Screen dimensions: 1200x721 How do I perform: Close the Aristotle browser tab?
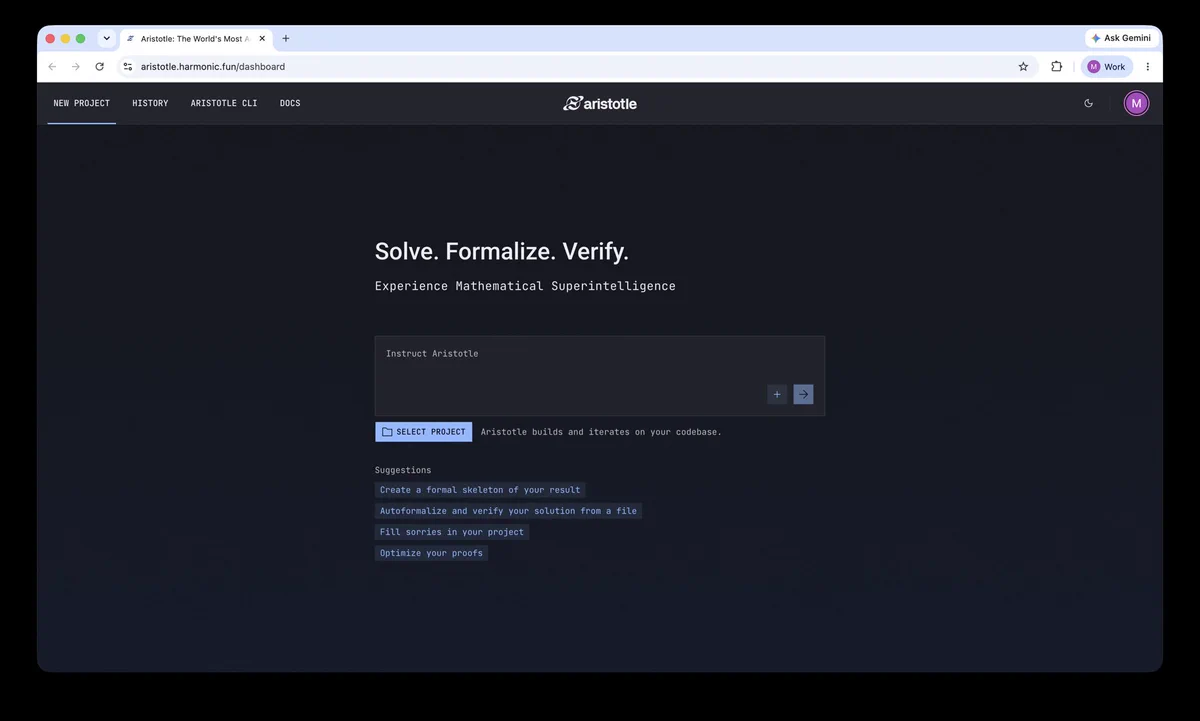click(x=261, y=38)
